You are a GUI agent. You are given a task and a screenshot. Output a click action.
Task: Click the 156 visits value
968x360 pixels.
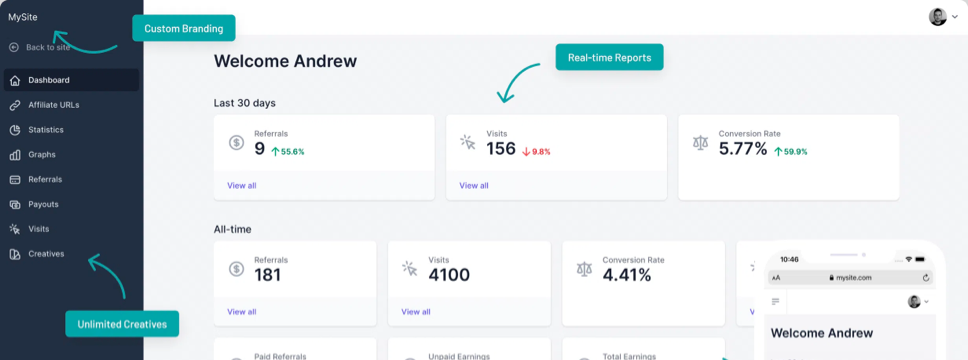click(501, 149)
